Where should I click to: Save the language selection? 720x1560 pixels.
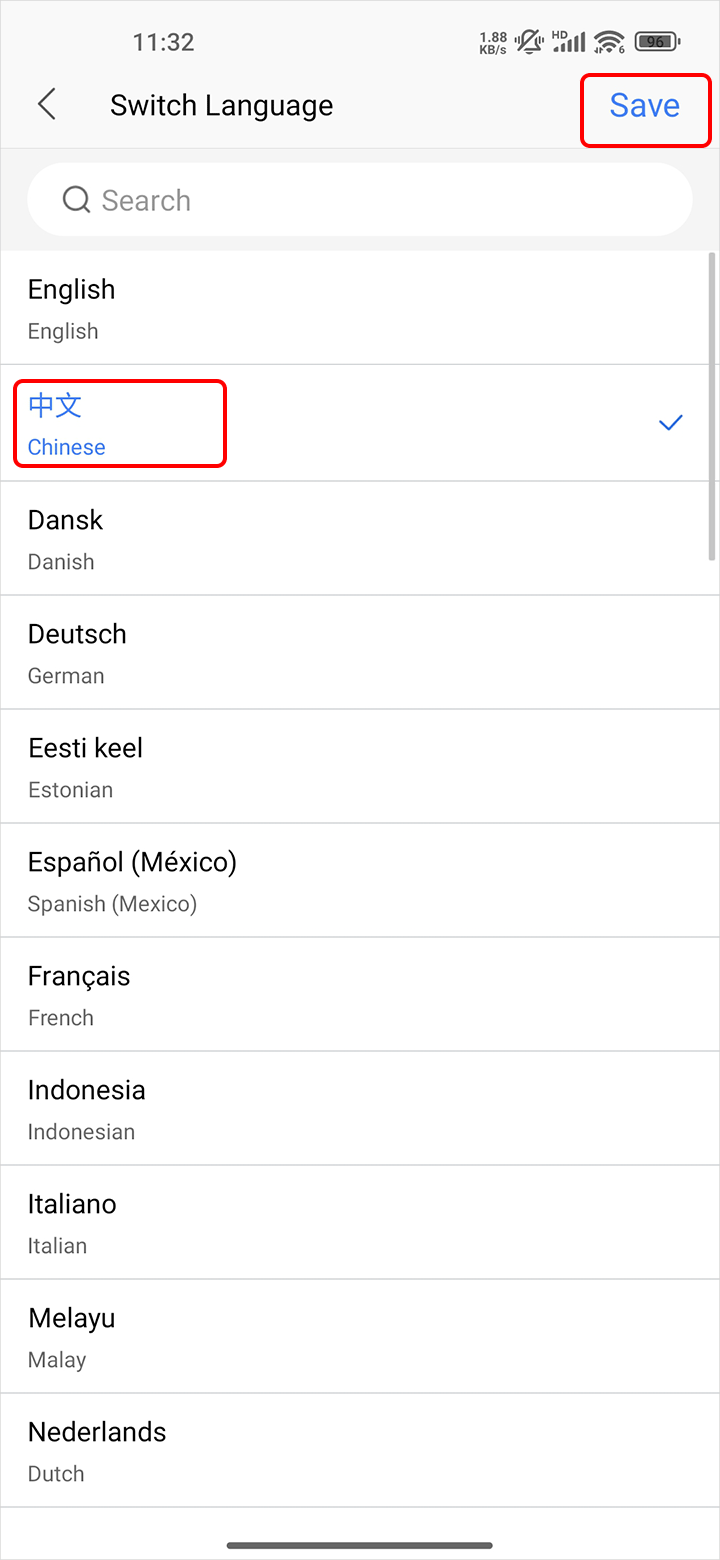[x=645, y=105]
